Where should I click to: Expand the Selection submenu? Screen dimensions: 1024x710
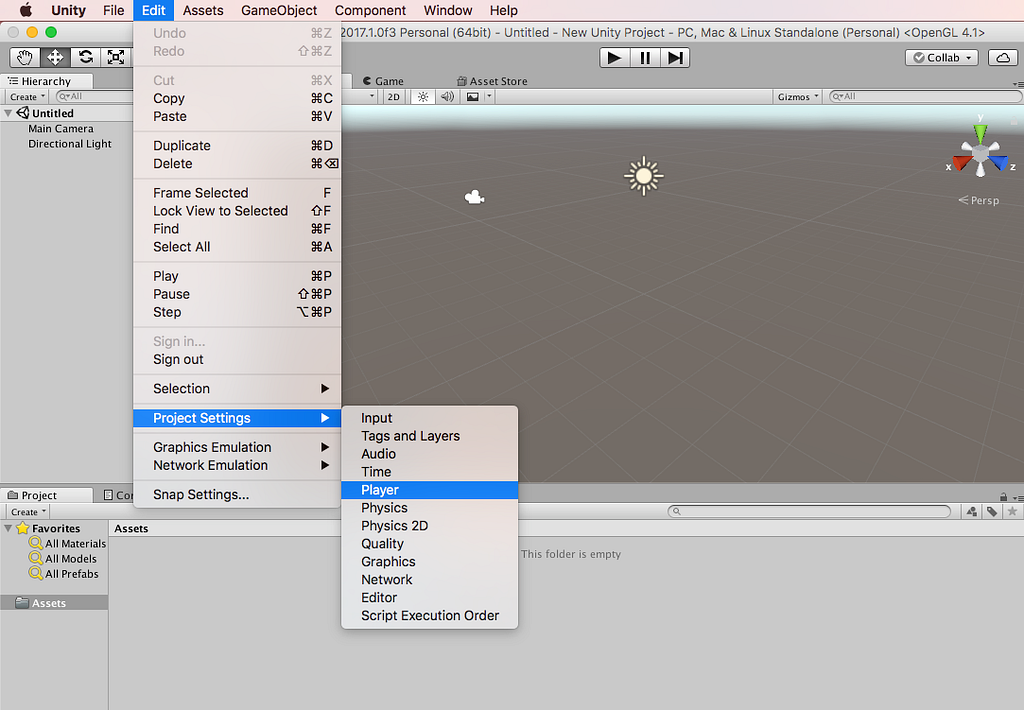click(237, 389)
